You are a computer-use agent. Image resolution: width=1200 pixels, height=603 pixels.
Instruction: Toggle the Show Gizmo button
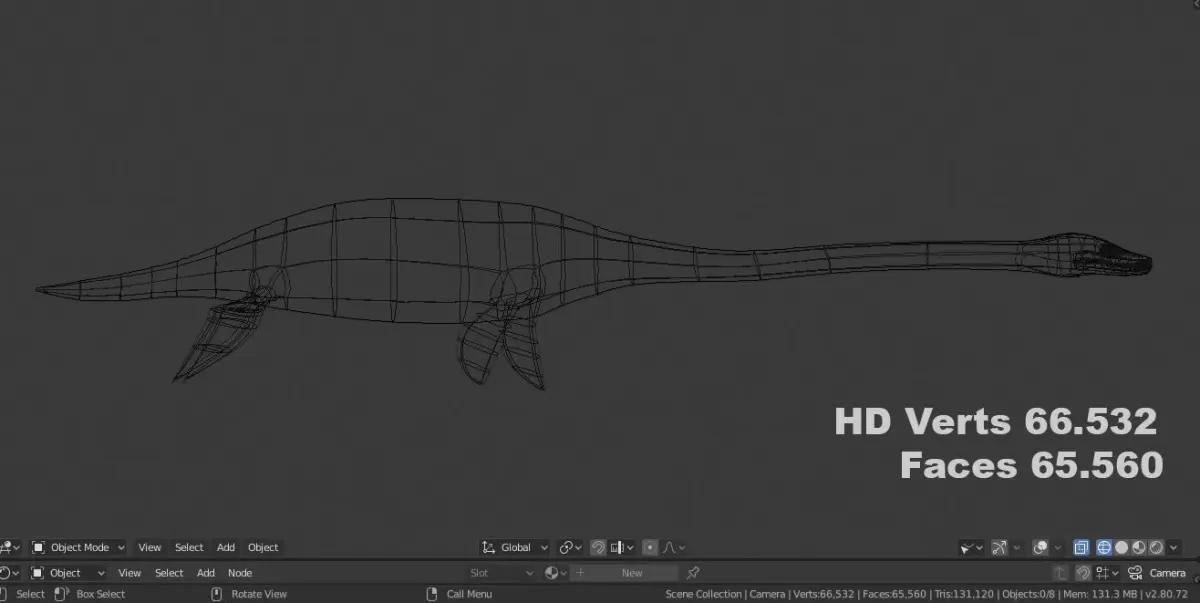tap(999, 547)
